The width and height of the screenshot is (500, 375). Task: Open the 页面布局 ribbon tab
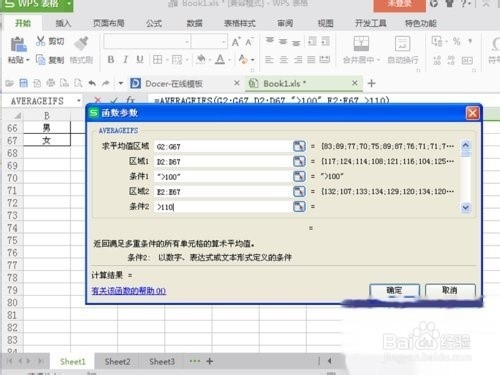click(x=109, y=23)
